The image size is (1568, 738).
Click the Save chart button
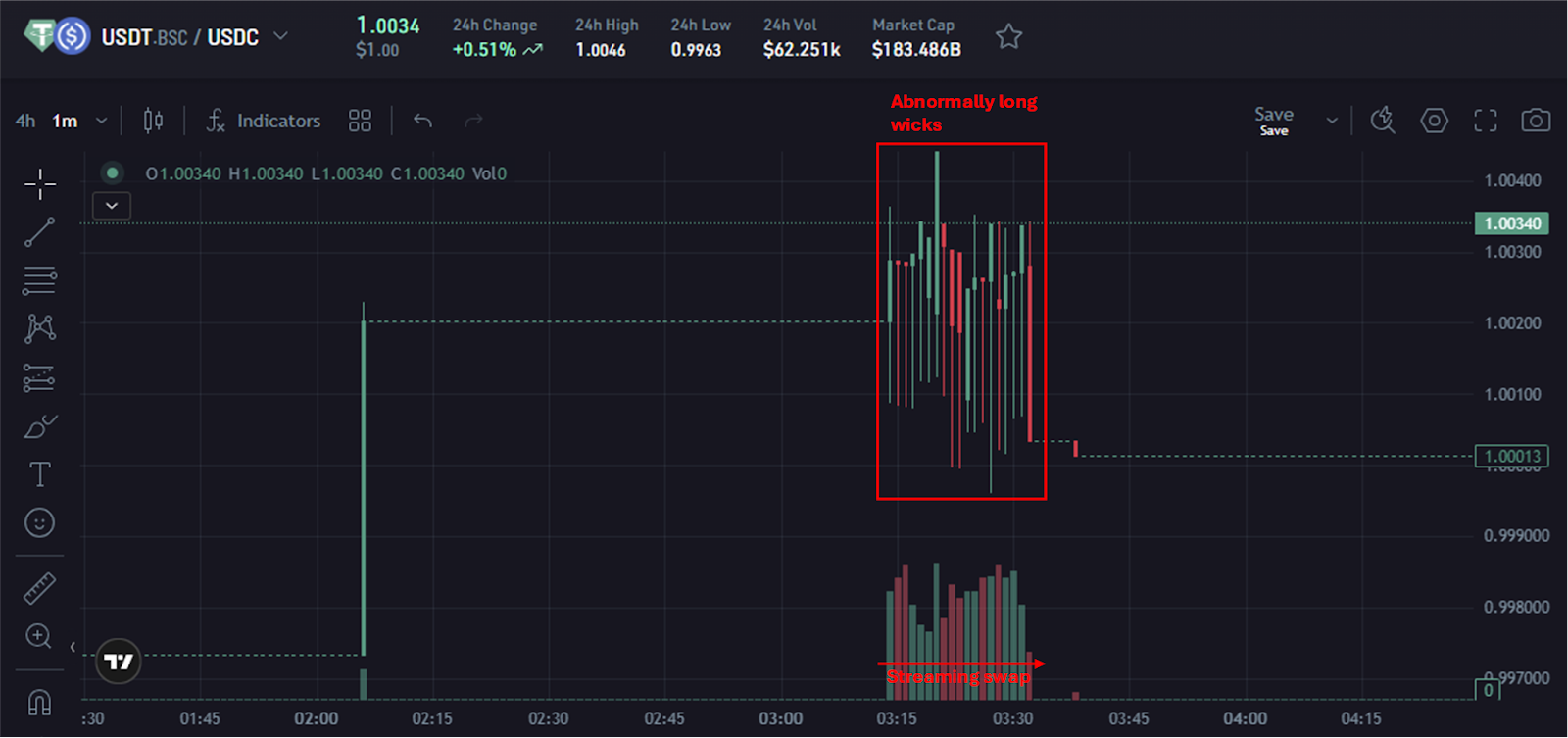pos(1273,121)
